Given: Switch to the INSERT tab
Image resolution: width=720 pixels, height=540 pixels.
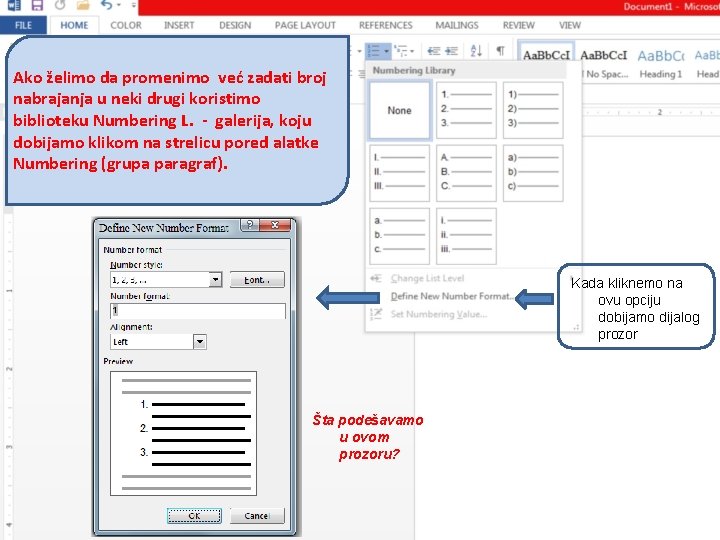Looking at the screenshot, I should tap(179, 25).
